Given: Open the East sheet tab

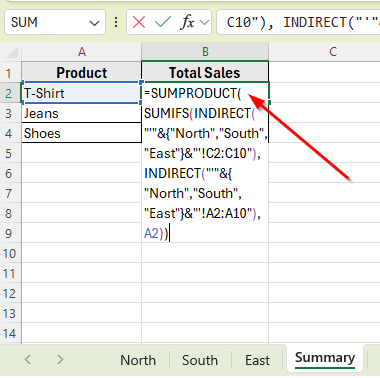Looking at the screenshot, I should (257, 360).
